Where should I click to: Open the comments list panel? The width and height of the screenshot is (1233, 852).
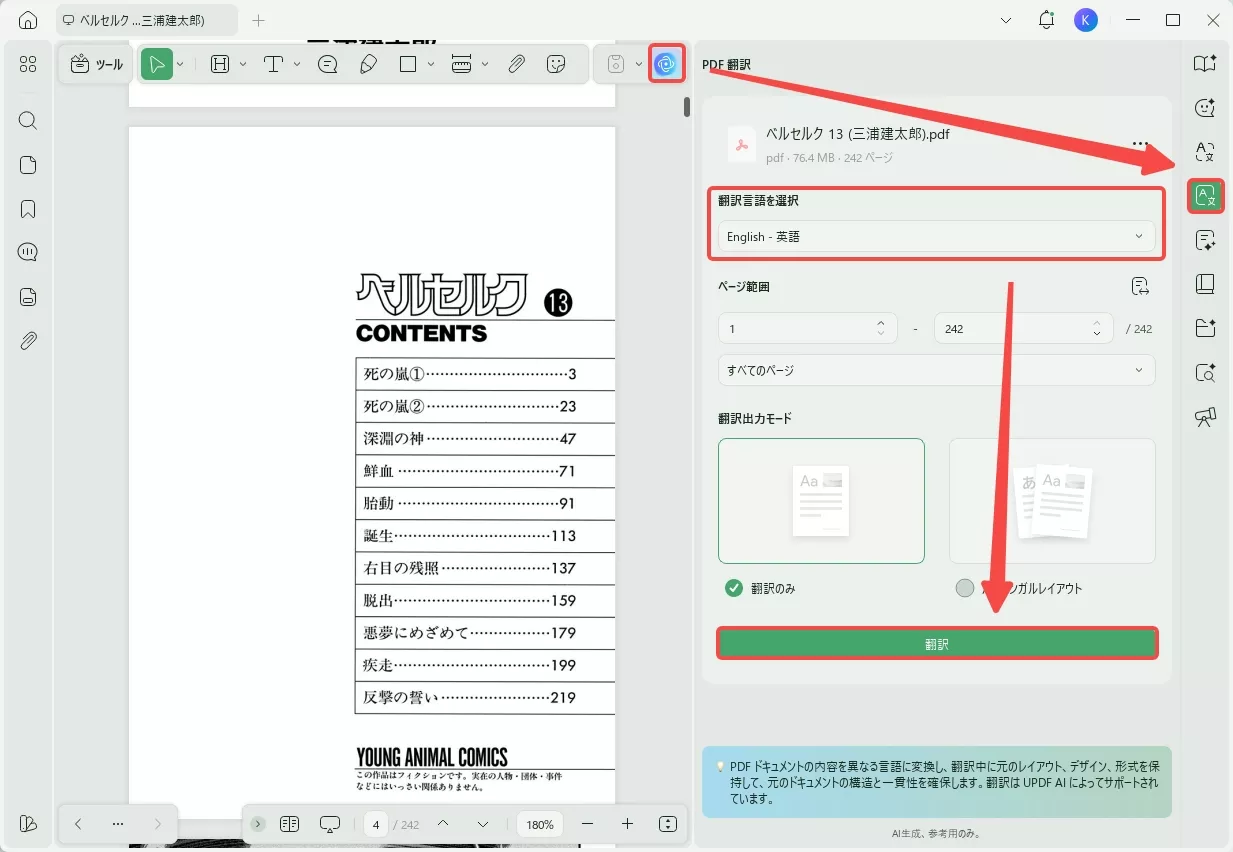pos(28,252)
